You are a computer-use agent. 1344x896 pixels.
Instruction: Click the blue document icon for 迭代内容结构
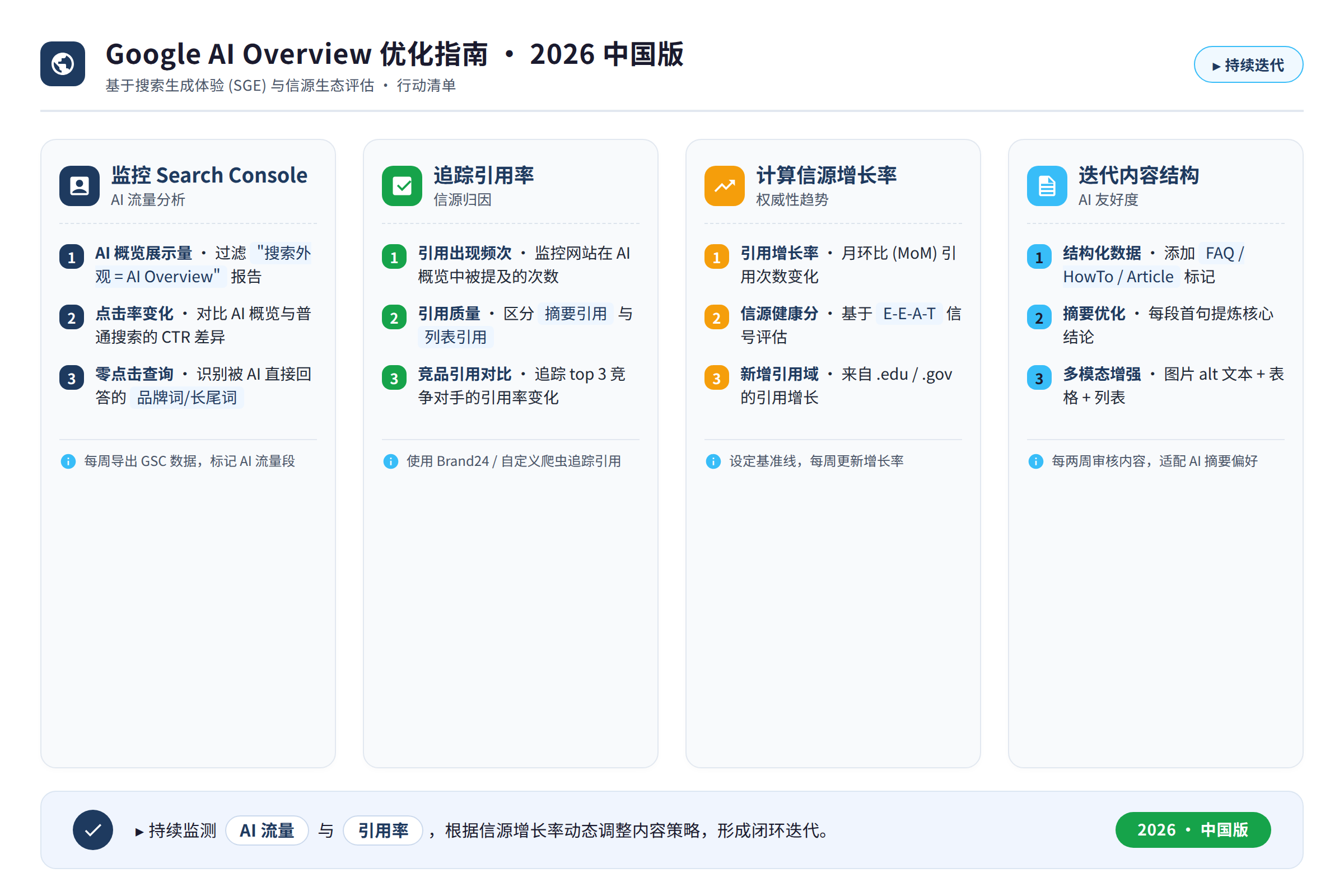pyautogui.click(x=1047, y=186)
